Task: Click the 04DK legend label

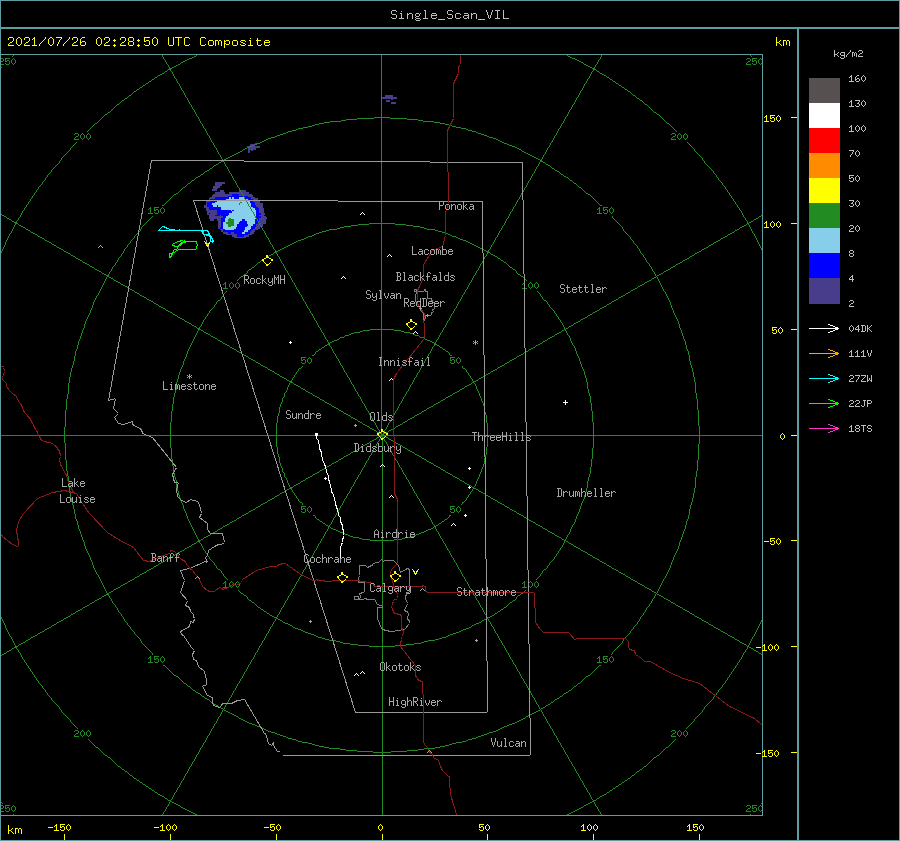Action: pos(860,328)
